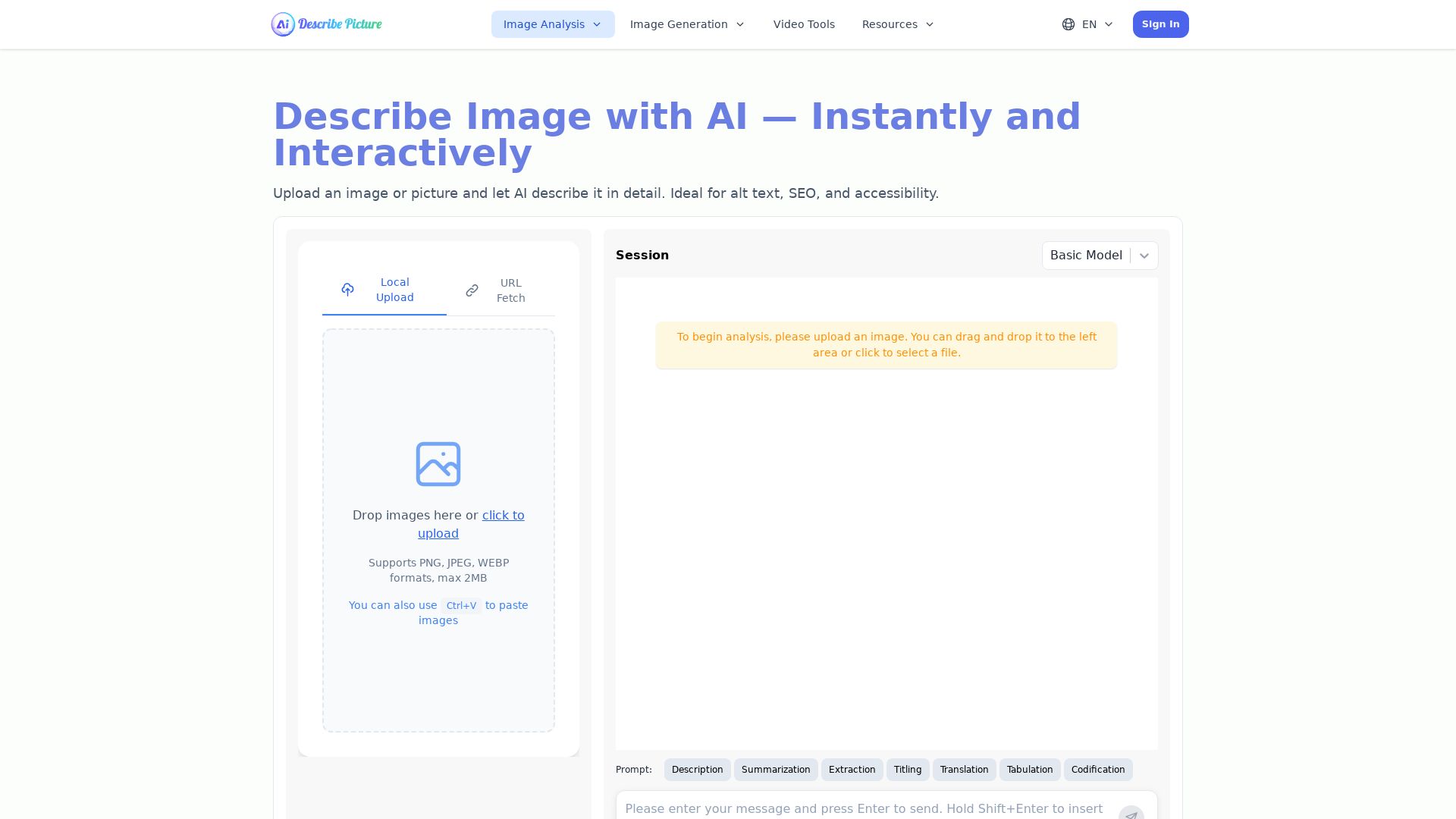Focus the message input text field

(x=864, y=808)
